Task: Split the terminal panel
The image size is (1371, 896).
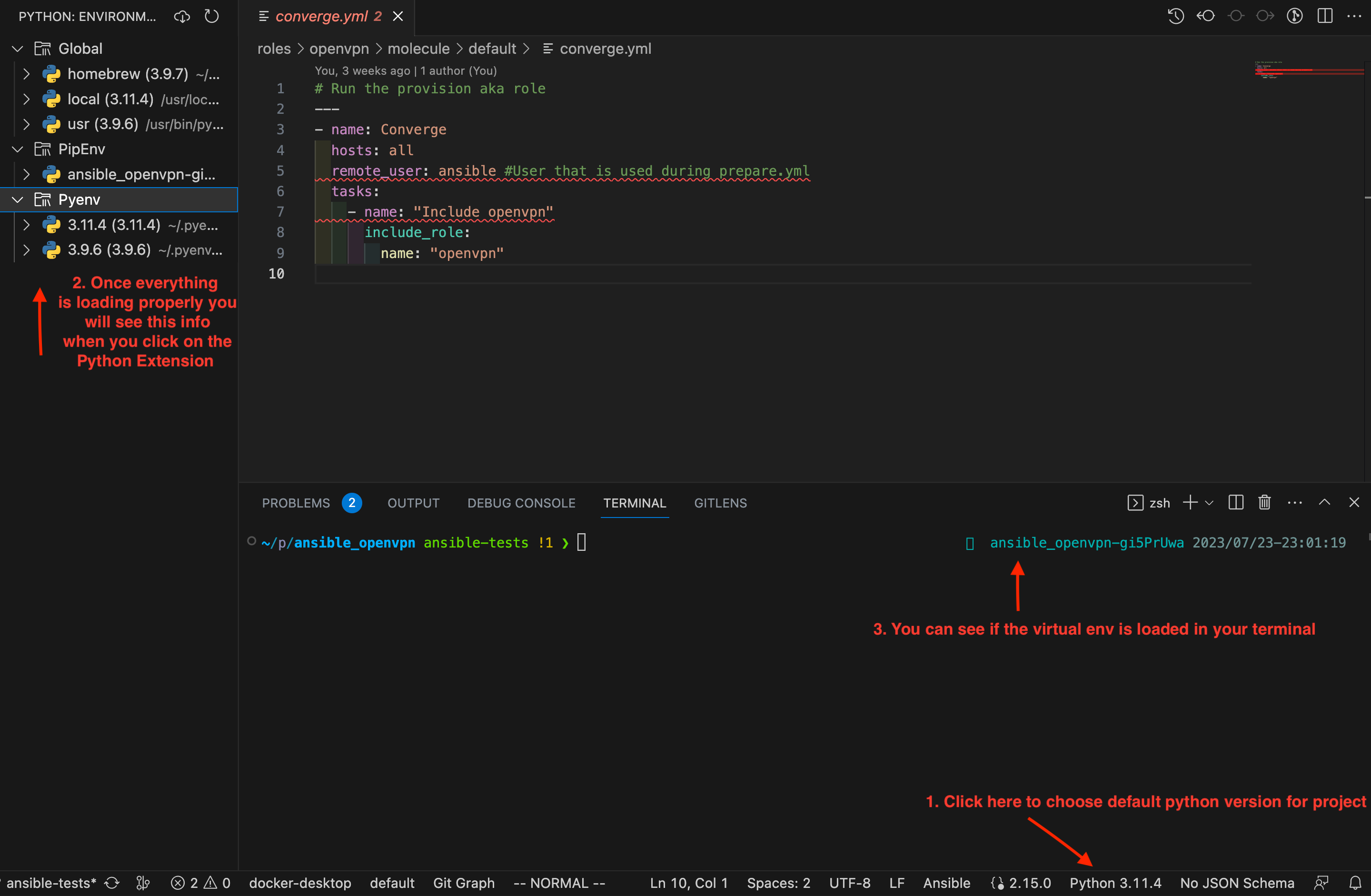Action: (x=1235, y=502)
